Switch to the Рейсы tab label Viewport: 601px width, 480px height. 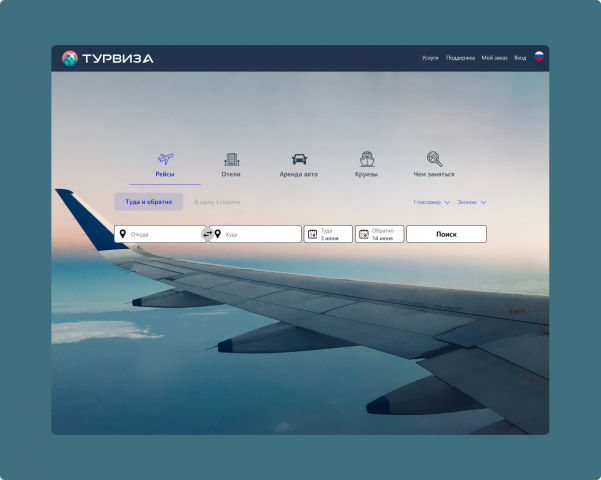coord(165,174)
